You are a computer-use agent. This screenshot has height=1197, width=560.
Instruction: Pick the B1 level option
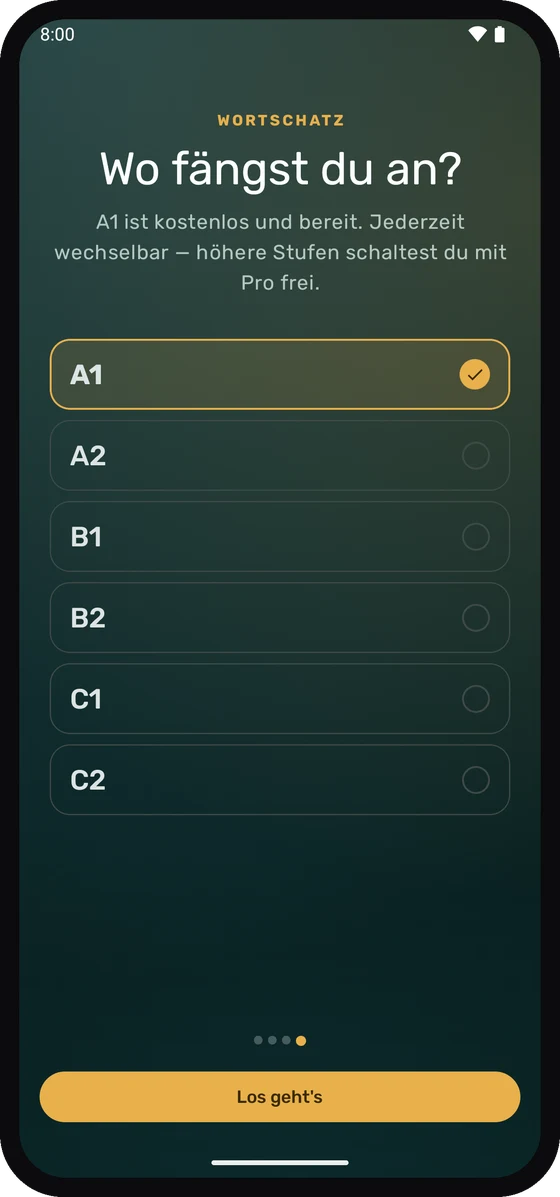click(x=280, y=537)
